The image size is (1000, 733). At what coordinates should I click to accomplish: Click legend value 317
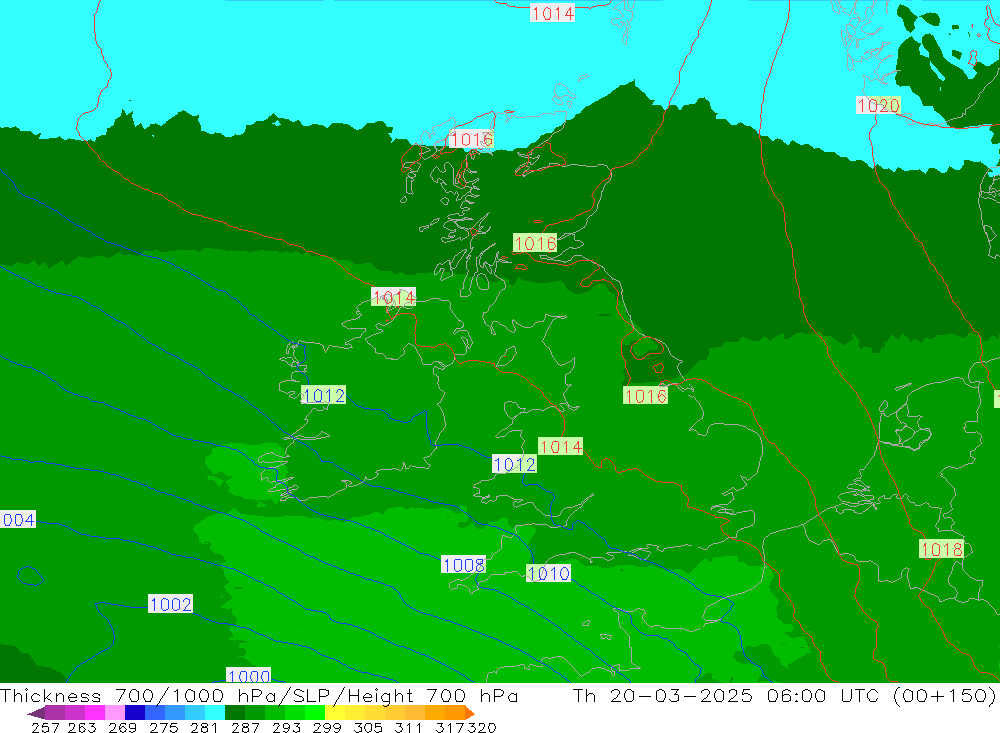point(449,727)
